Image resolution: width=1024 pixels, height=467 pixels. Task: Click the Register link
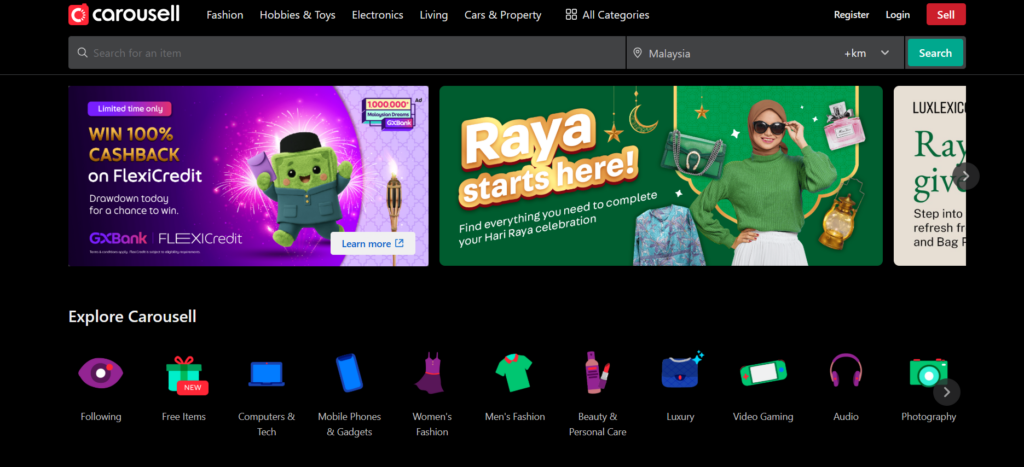pos(852,14)
